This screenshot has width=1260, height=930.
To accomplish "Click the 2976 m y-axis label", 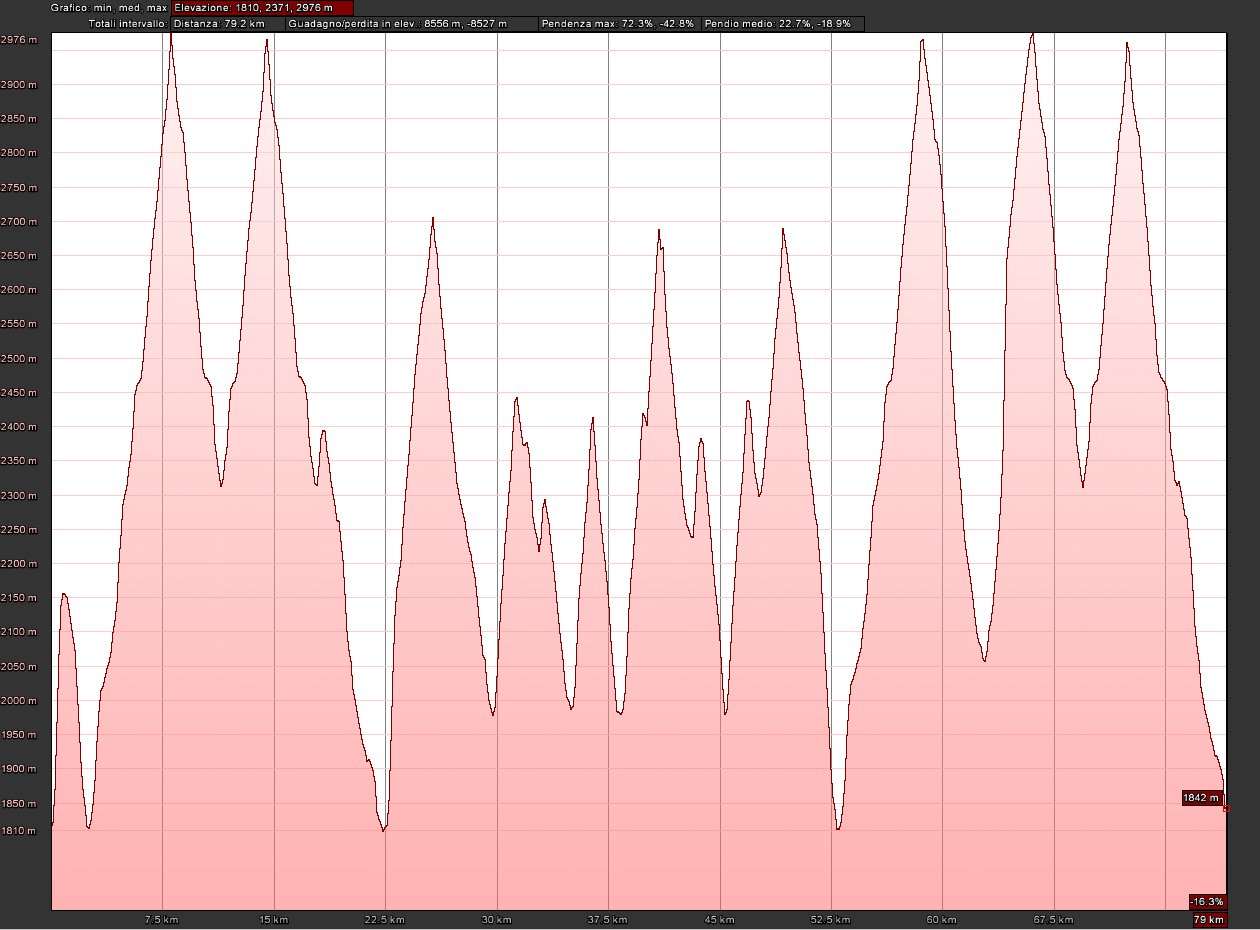I will [x=19, y=40].
